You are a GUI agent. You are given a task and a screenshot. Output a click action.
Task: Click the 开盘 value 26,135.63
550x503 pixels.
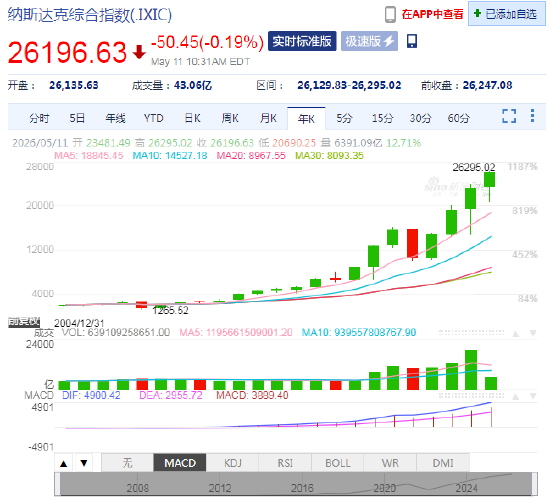click(74, 85)
